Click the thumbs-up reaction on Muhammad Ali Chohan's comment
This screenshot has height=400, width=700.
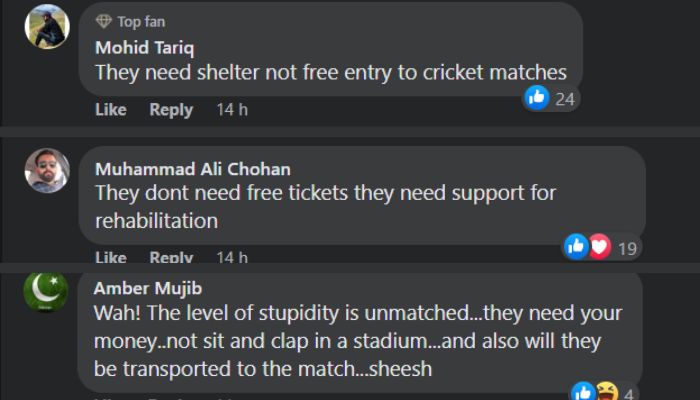point(577,246)
